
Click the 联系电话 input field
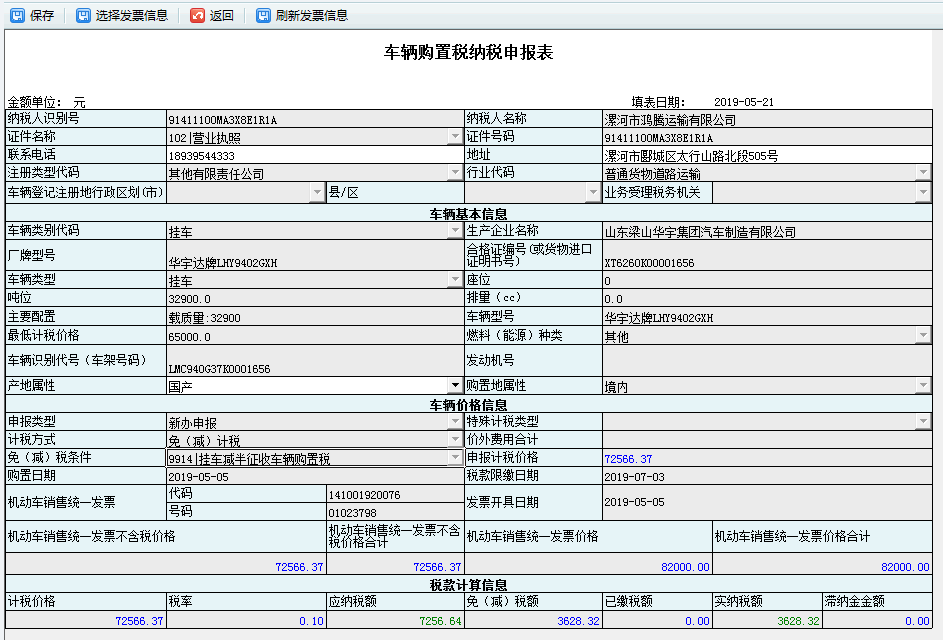tap(300, 154)
